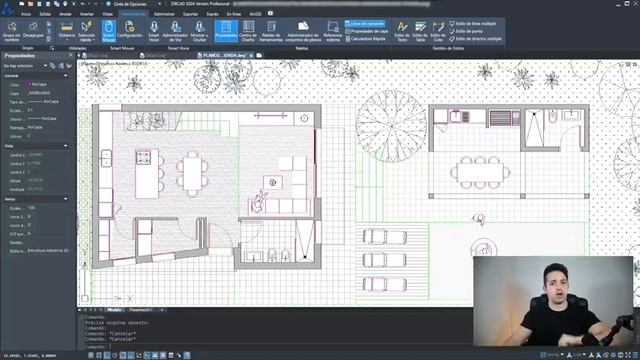Click the ZWCAD application logo menu
Image resolution: width=640 pixels, height=360 pixels.
point(8,9)
